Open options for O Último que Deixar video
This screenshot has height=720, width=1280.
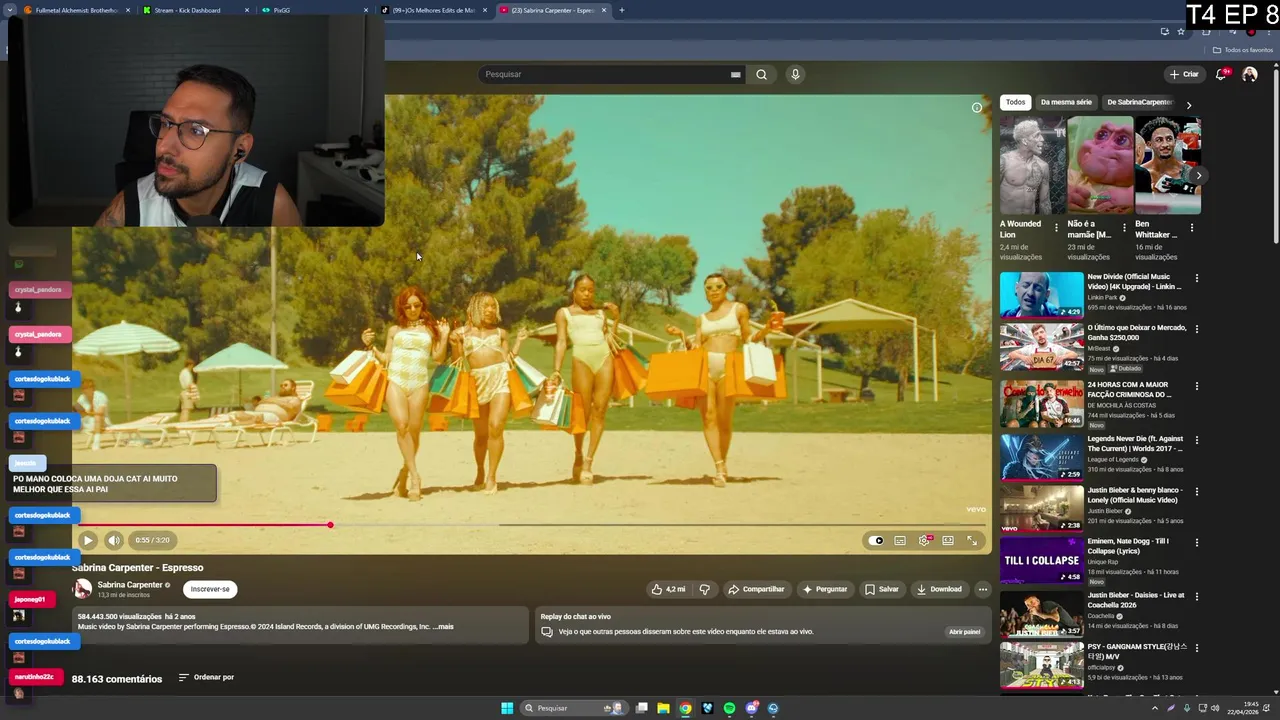(1196, 329)
